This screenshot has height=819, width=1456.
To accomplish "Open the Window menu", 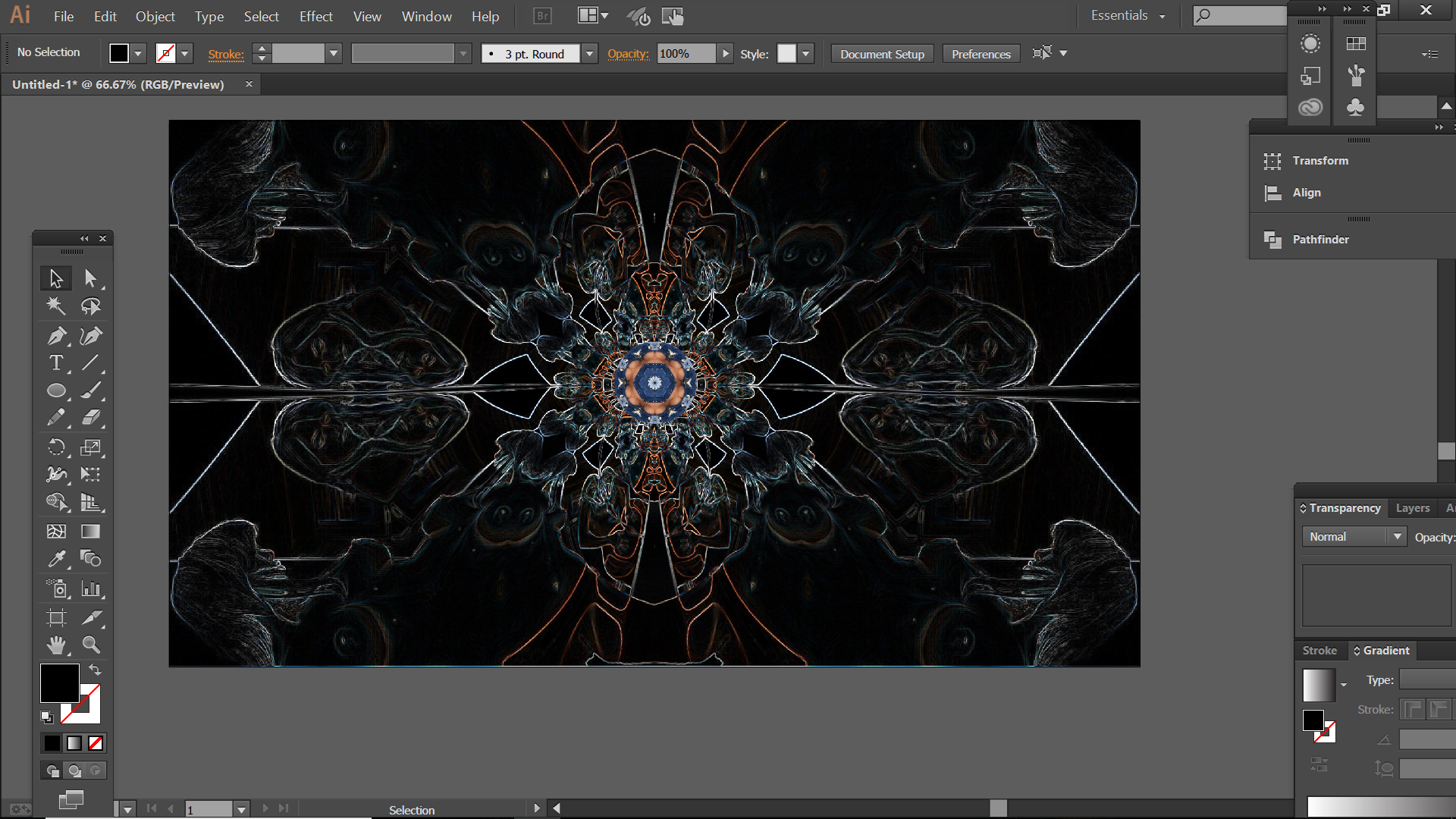I will point(427,16).
